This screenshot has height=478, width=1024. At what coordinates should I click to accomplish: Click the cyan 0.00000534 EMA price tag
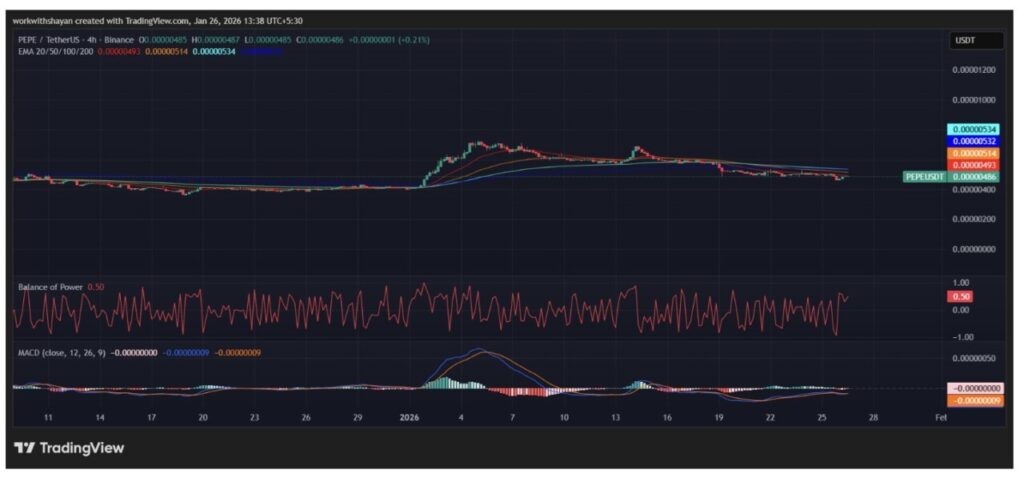click(x=974, y=129)
